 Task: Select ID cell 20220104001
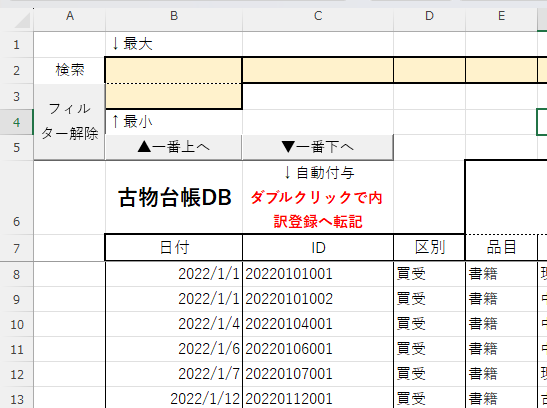pos(318,324)
